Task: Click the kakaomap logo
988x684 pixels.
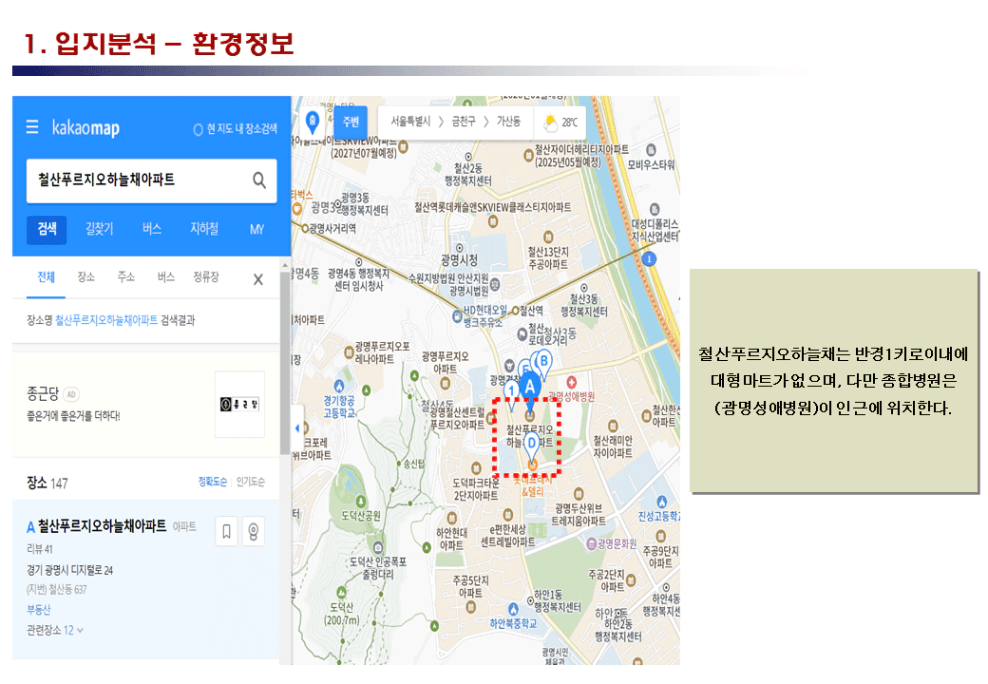Action: click(x=86, y=128)
